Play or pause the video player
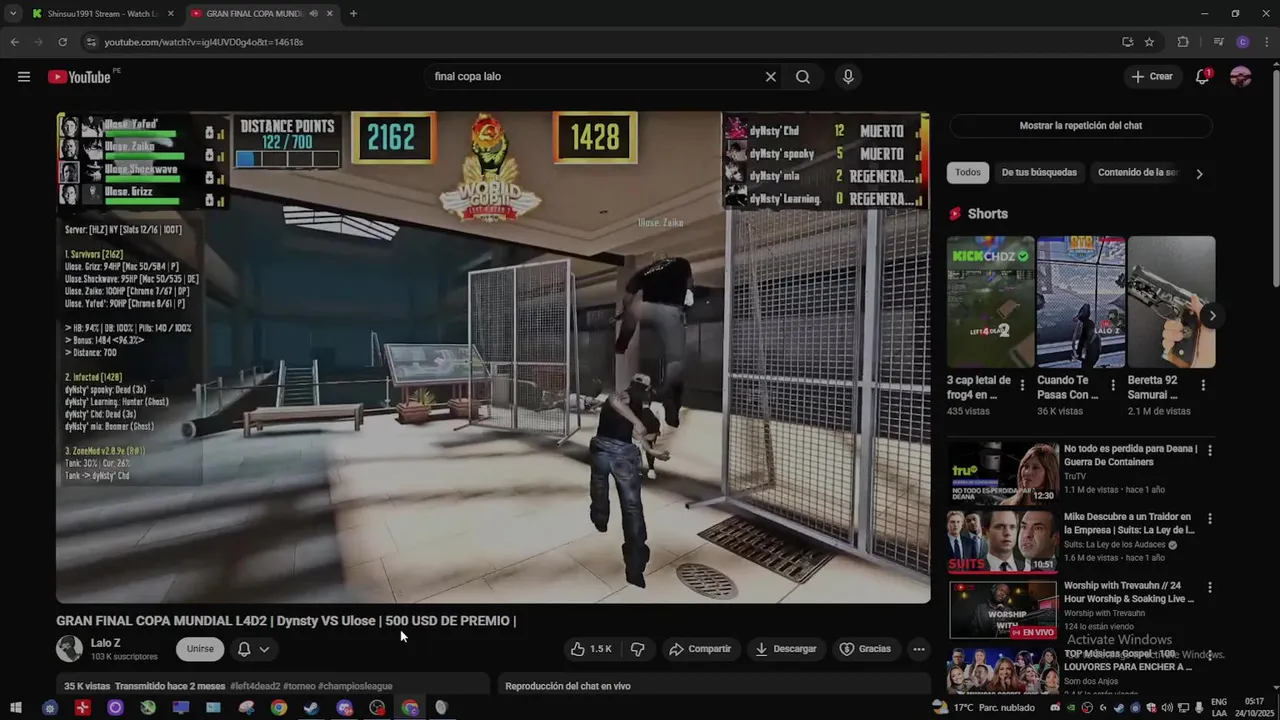The width and height of the screenshot is (1280, 720). (x=493, y=357)
